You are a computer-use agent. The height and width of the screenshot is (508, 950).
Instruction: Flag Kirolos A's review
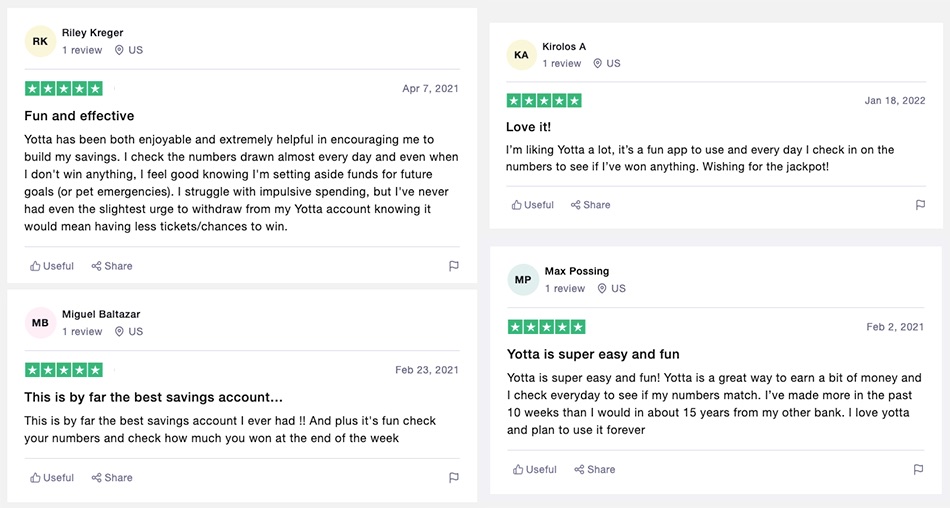pyautogui.click(x=920, y=205)
